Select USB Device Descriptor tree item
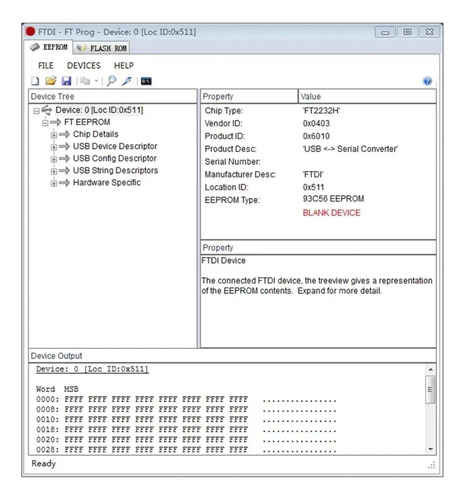Image resolution: width=465 pixels, height=500 pixels. (x=115, y=146)
